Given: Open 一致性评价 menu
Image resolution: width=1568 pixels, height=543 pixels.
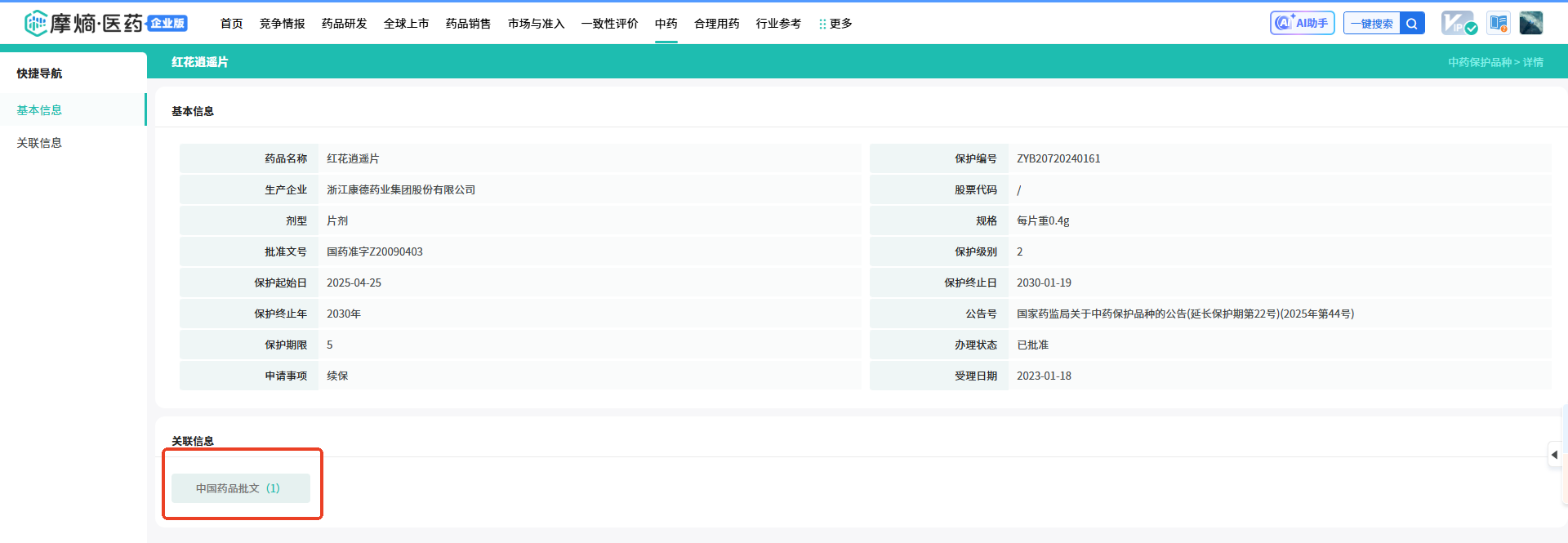Looking at the screenshot, I should pyautogui.click(x=610, y=24).
